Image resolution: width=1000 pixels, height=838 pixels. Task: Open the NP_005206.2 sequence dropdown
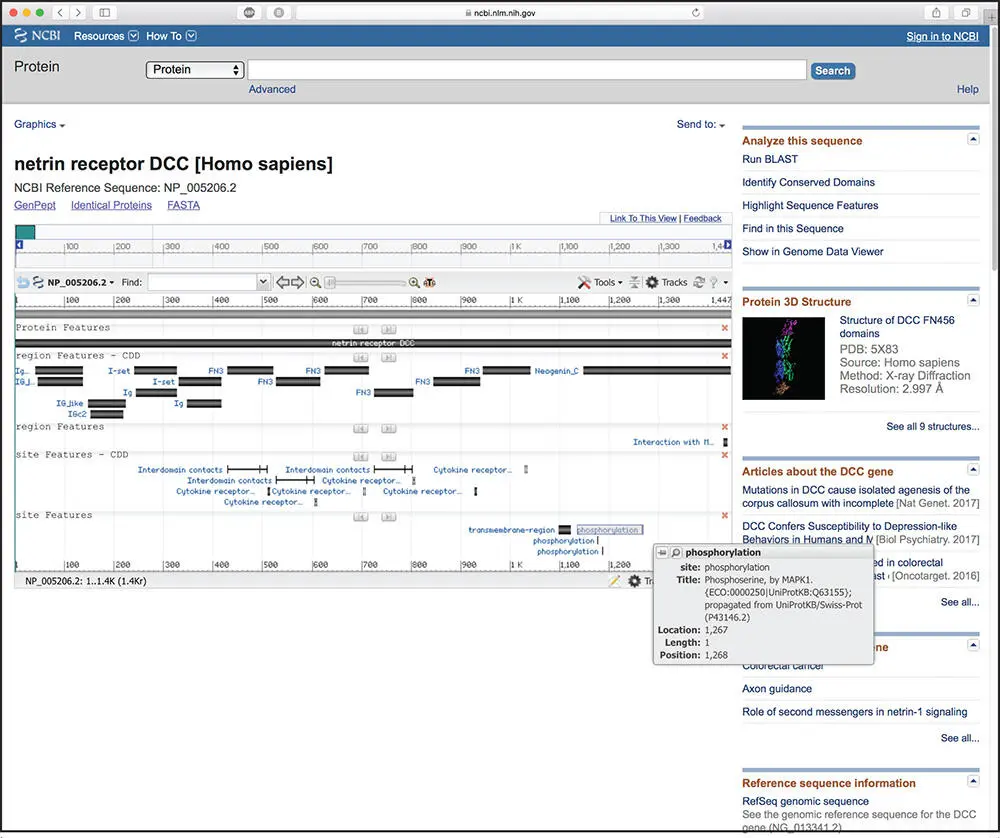click(80, 282)
